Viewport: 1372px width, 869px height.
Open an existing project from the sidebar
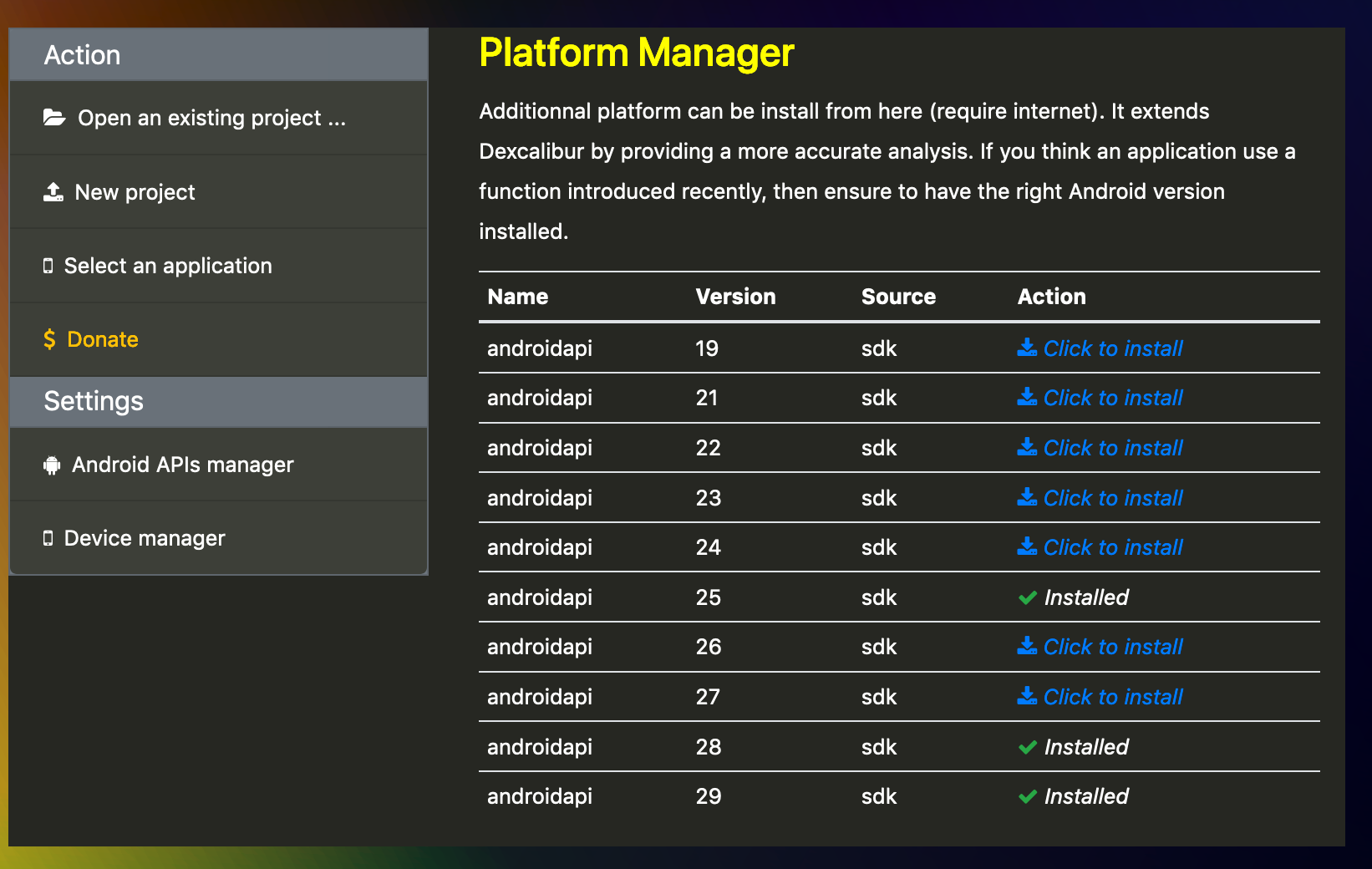218,118
